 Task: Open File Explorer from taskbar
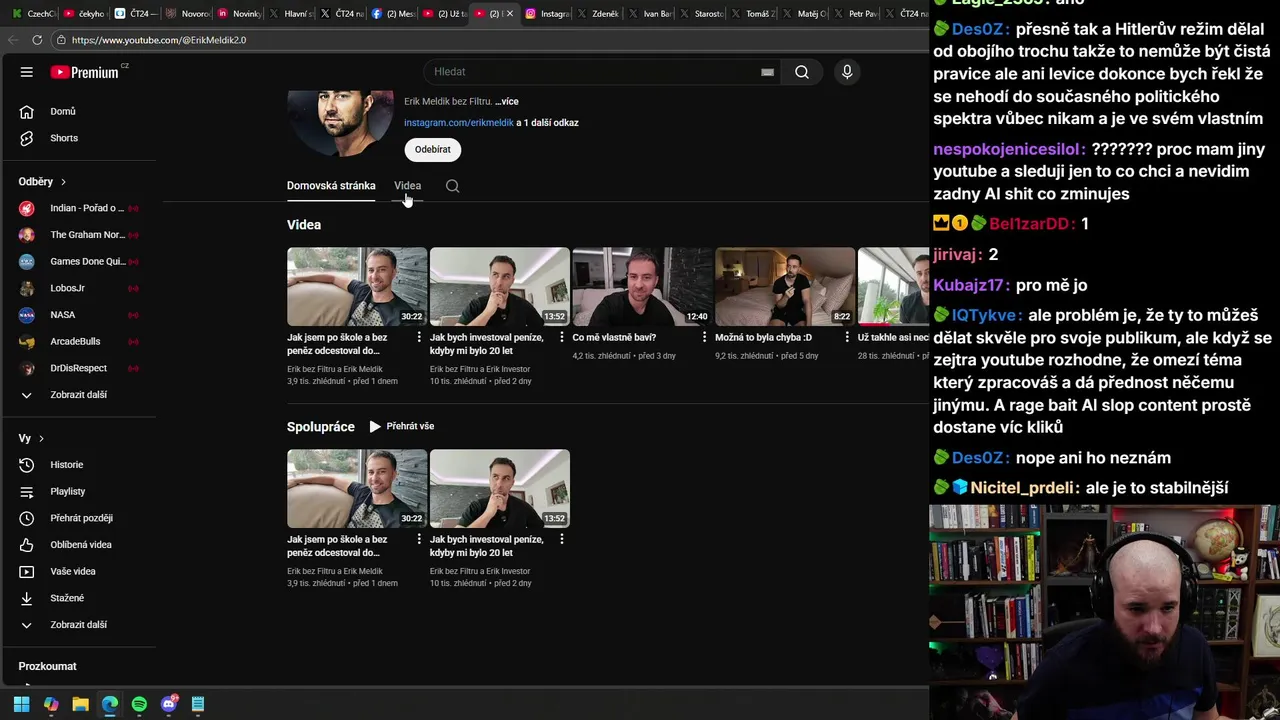tap(81, 704)
